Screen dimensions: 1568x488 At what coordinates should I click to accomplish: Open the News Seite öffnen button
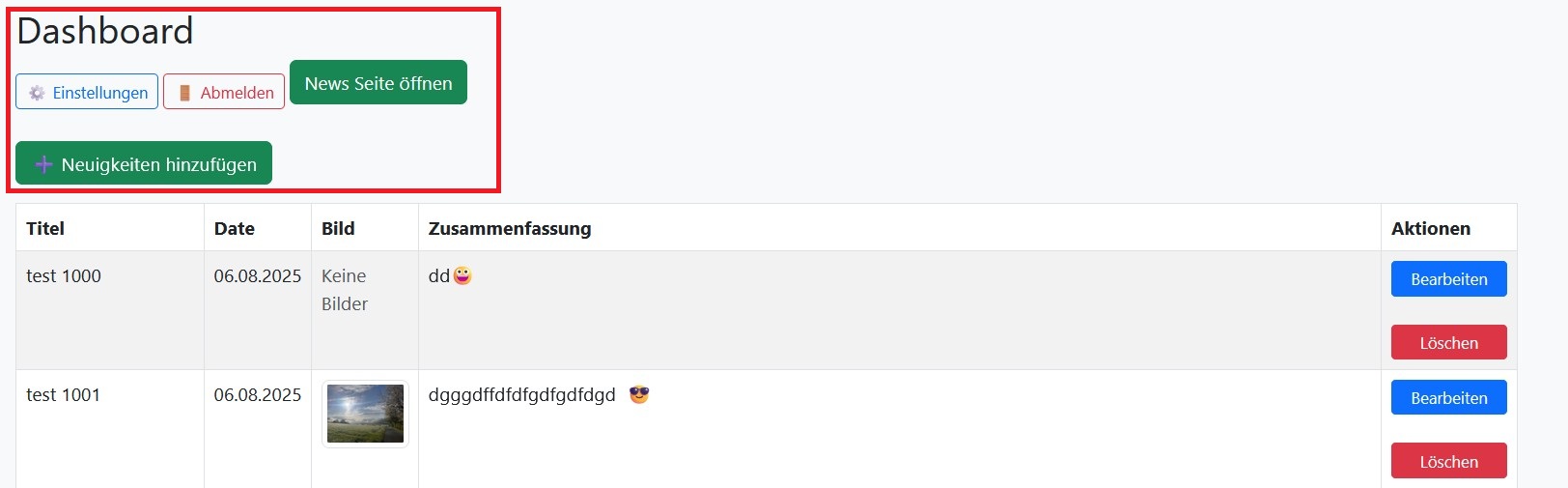pyautogui.click(x=378, y=83)
